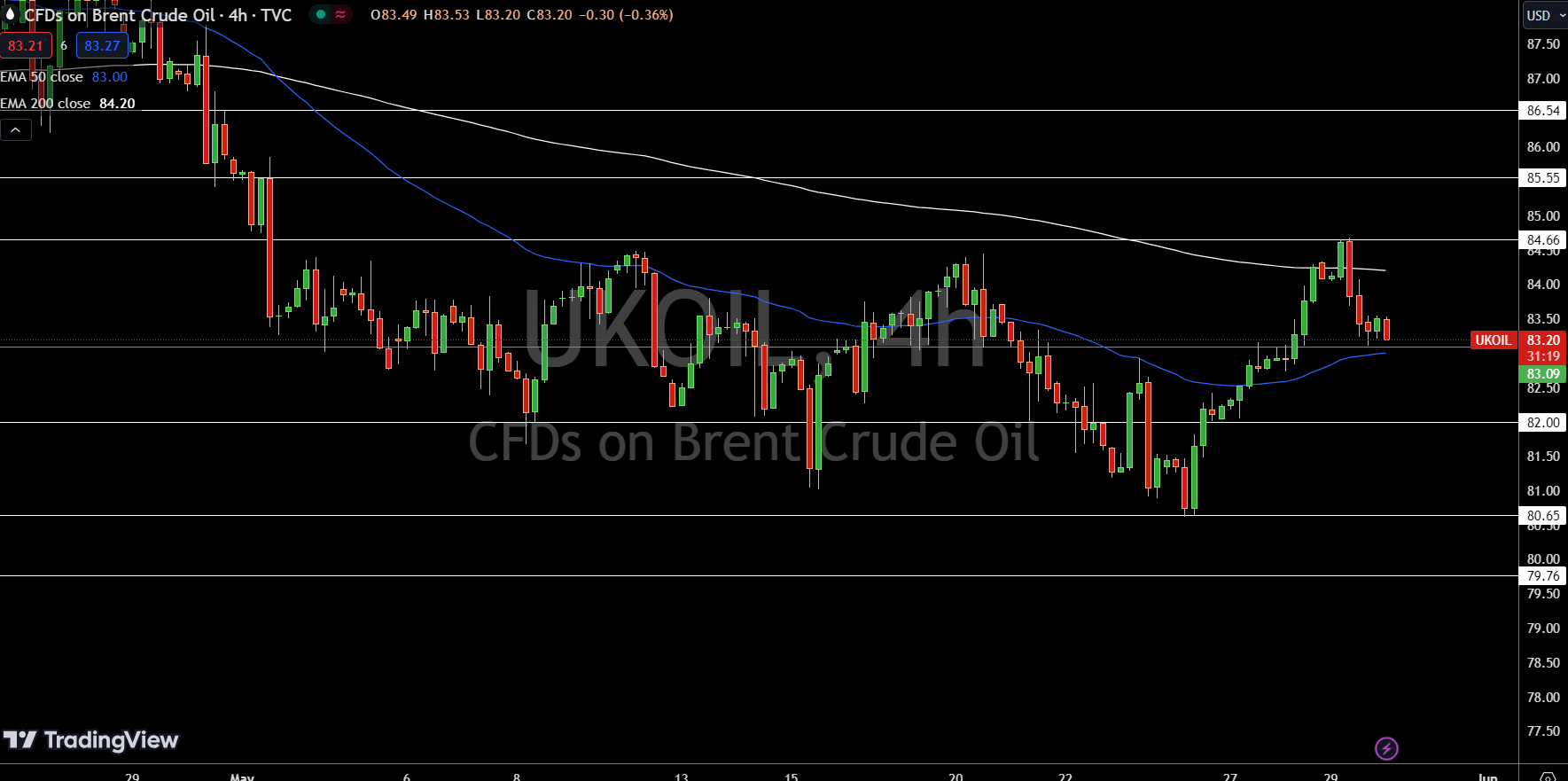Click the red 83.21 sell price button
1568x781 pixels.
(26, 45)
